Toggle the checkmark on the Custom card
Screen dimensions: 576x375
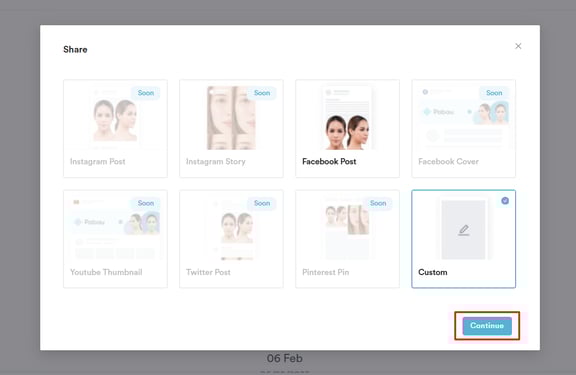click(x=505, y=201)
